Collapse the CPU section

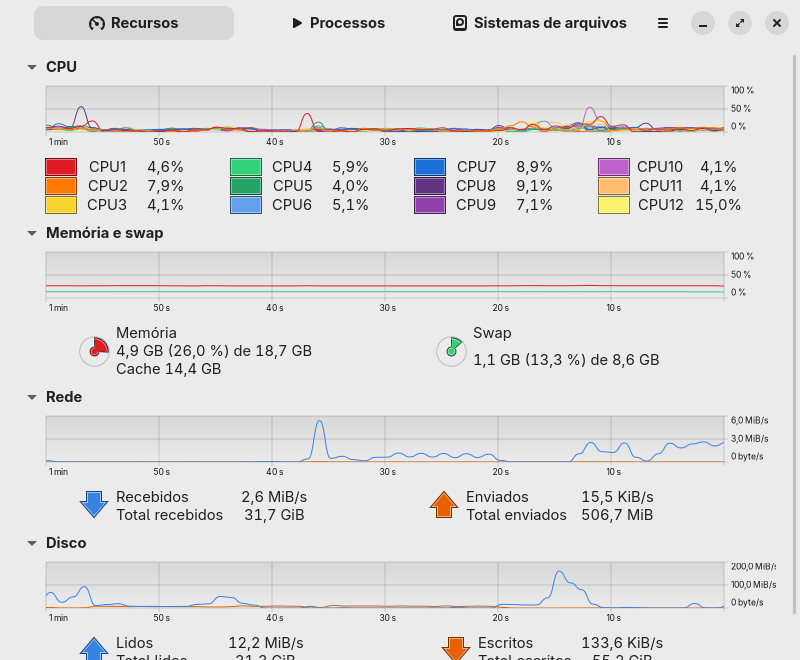click(x=32, y=67)
